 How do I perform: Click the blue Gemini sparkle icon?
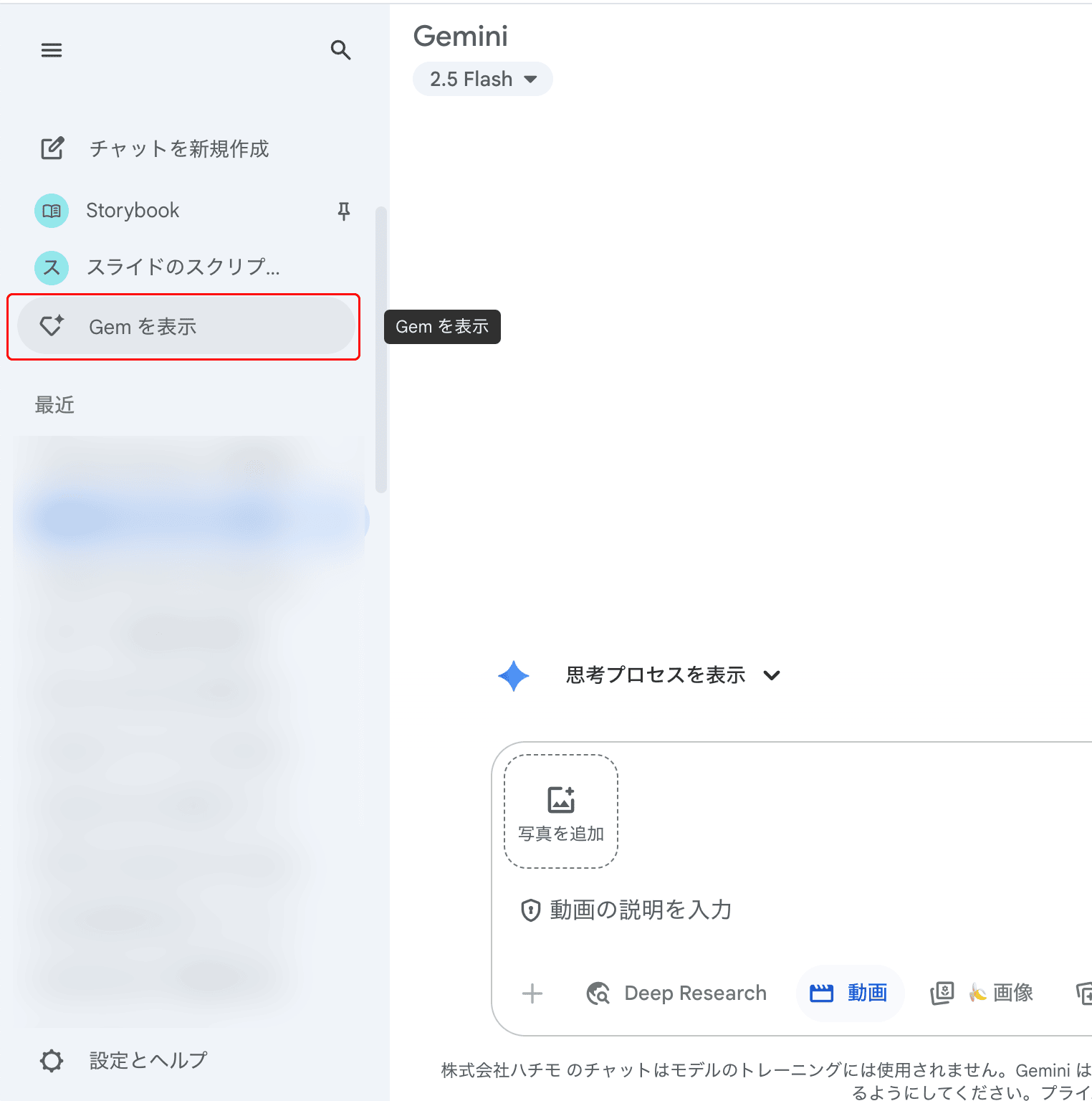(514, 676)
